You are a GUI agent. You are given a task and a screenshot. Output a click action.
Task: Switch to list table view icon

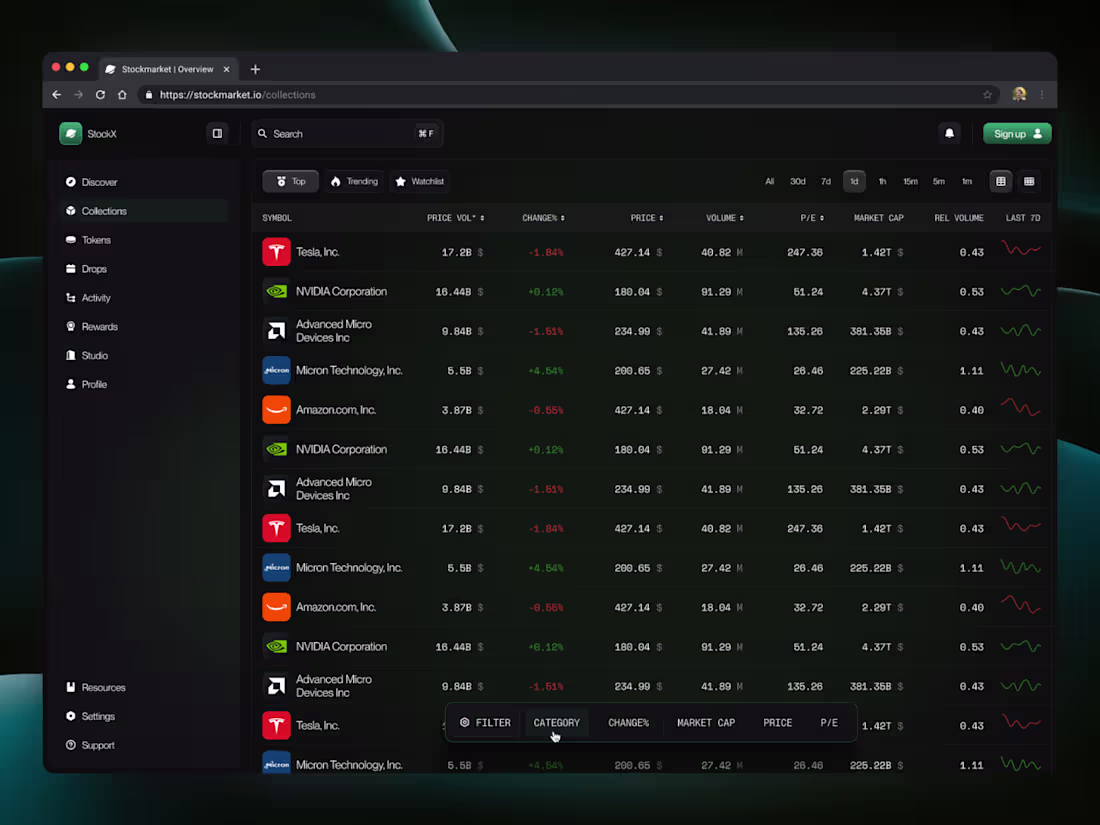coord(1001,181)
